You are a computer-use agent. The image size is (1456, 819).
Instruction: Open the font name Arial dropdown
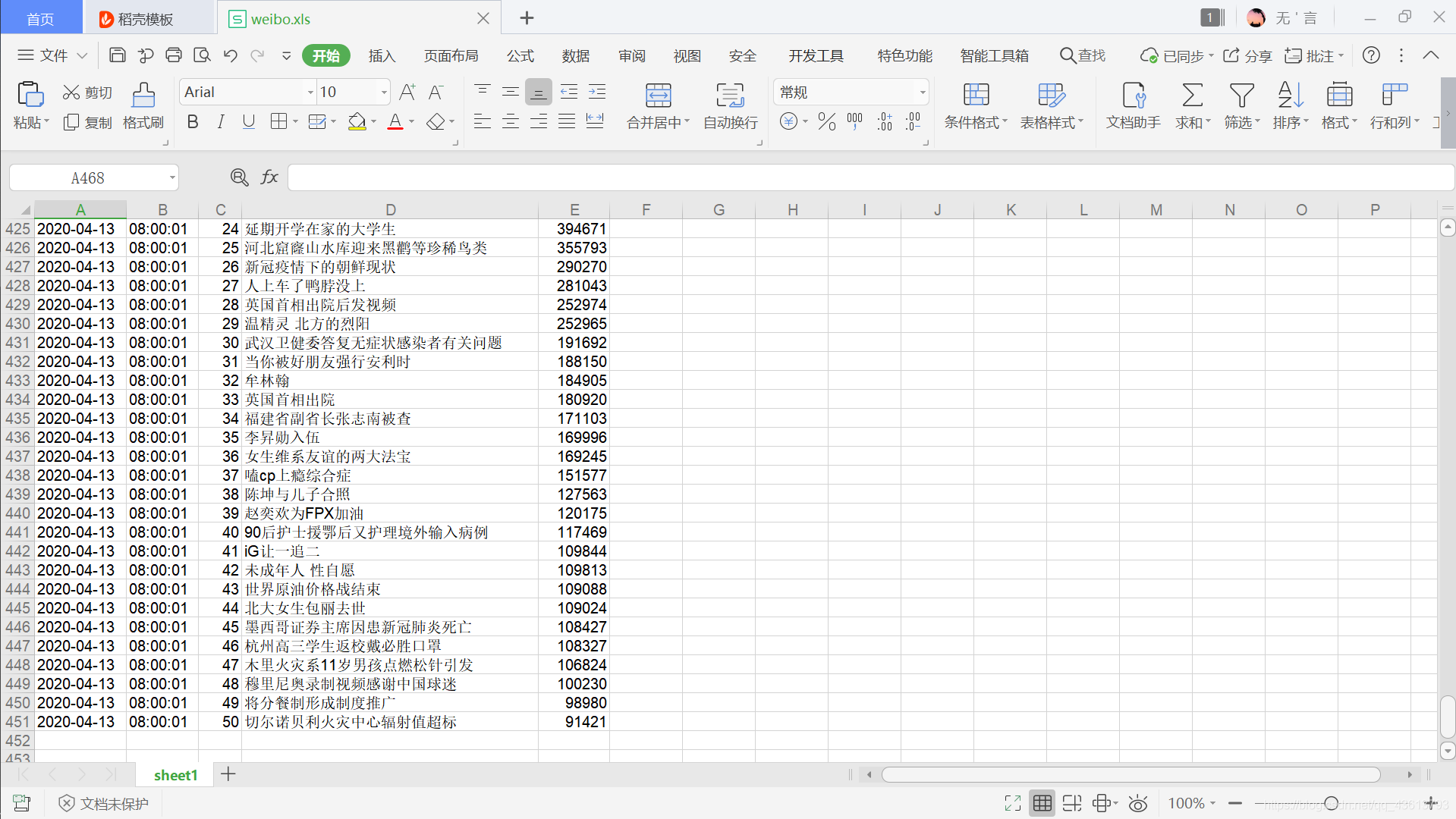point(310,93)
